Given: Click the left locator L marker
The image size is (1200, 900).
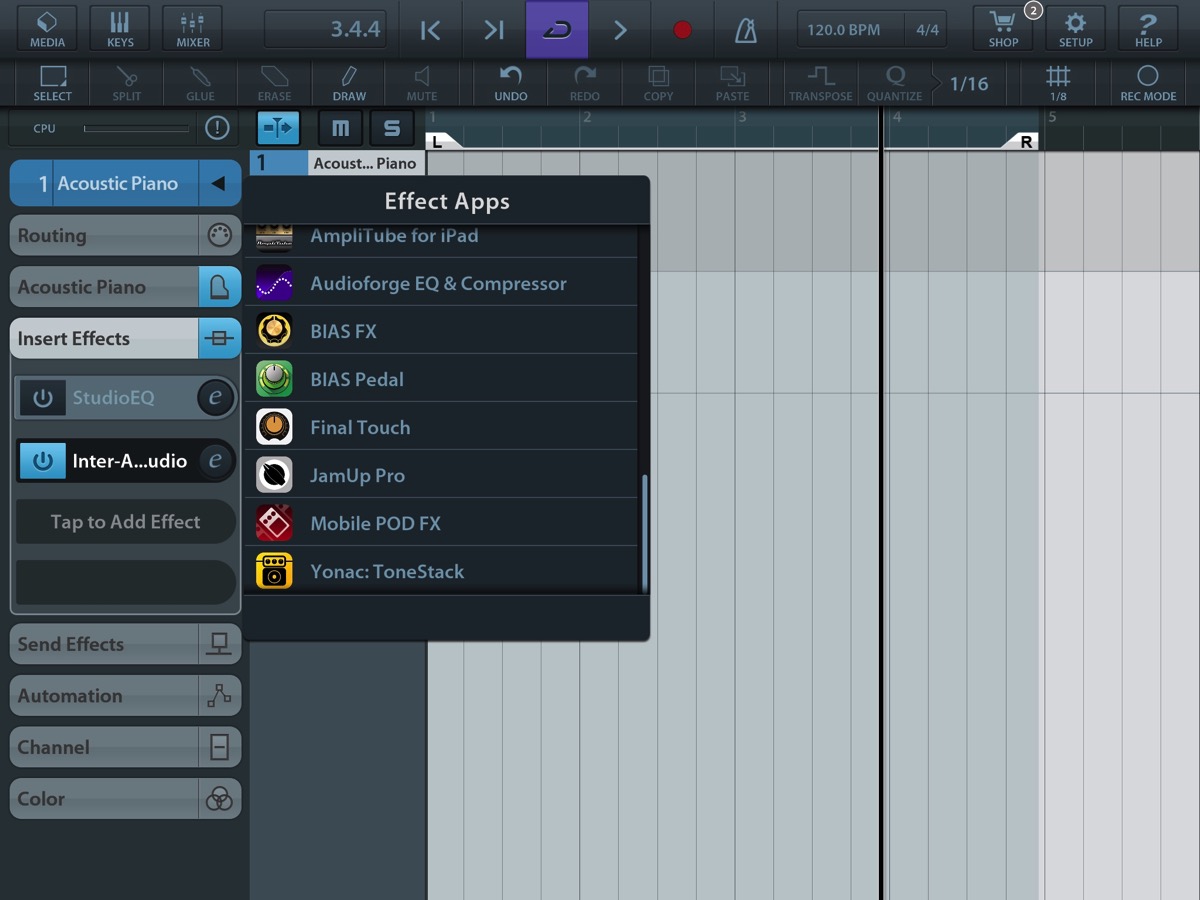Looking at the screenshot, I should click(441, 141).
